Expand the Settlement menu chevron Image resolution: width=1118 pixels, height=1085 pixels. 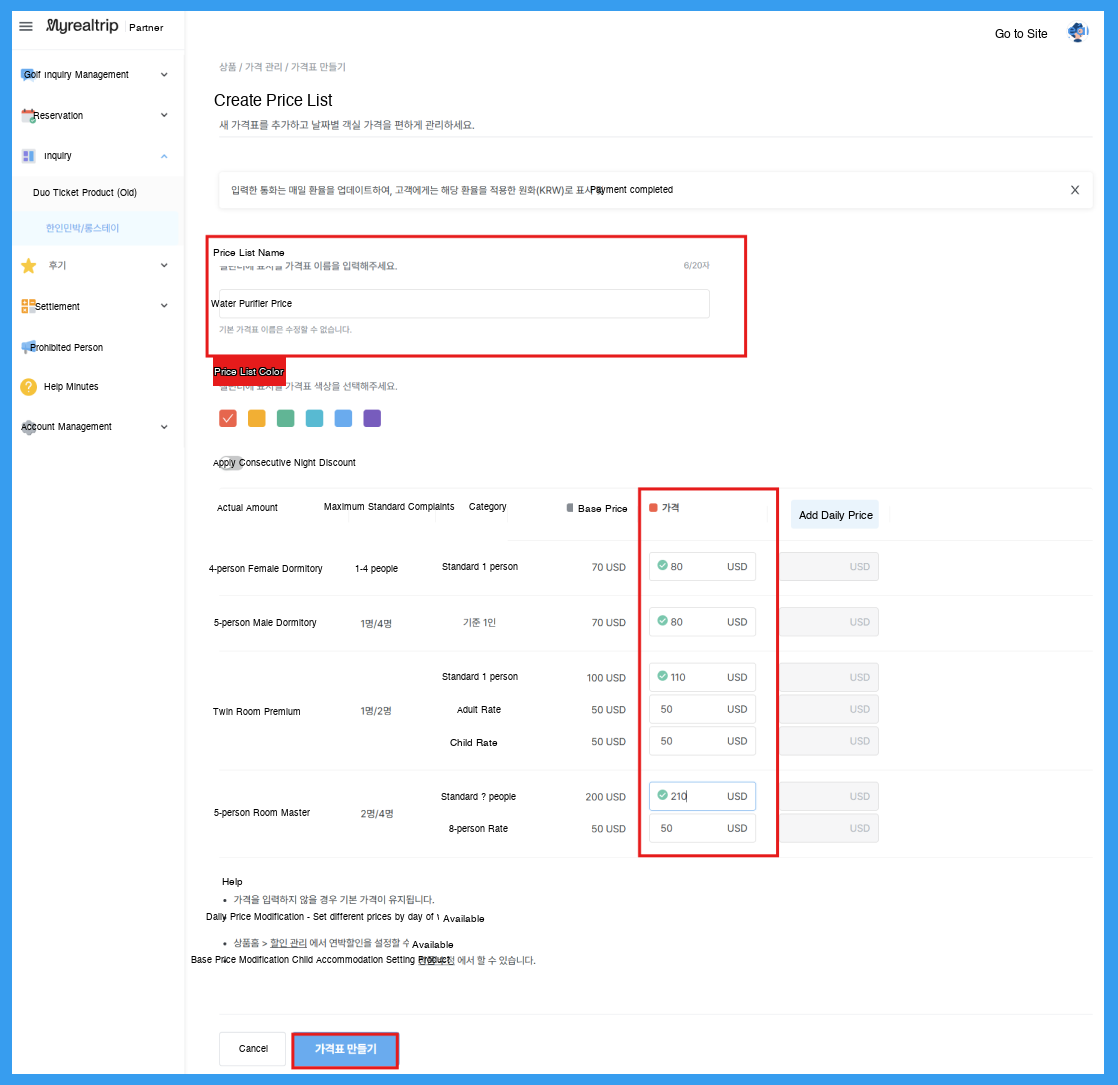tap(164, 306)
